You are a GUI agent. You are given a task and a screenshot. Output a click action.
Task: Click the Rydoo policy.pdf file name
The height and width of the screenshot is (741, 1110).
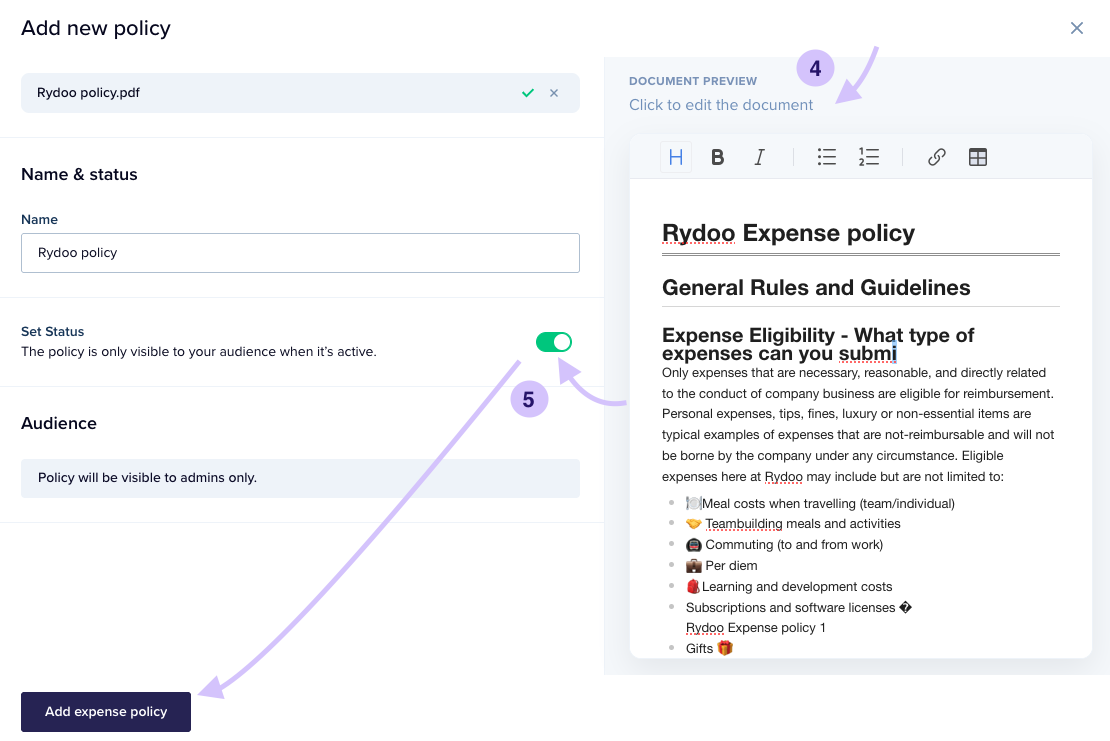pos(88,93)
